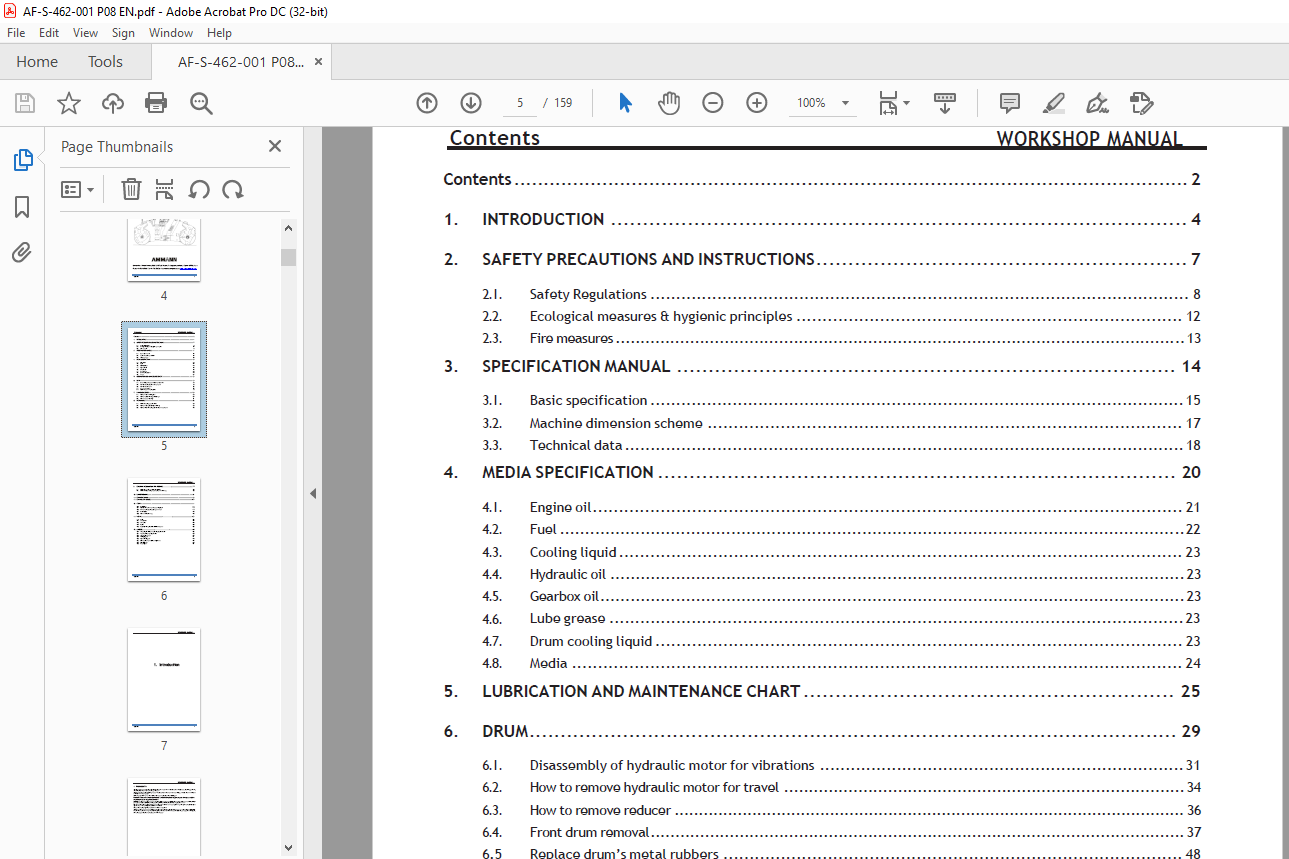The height and width of the screenshot is (859, 1289).
Task: Open the Hydraulic oil contents entry
Action: point(841,574)
